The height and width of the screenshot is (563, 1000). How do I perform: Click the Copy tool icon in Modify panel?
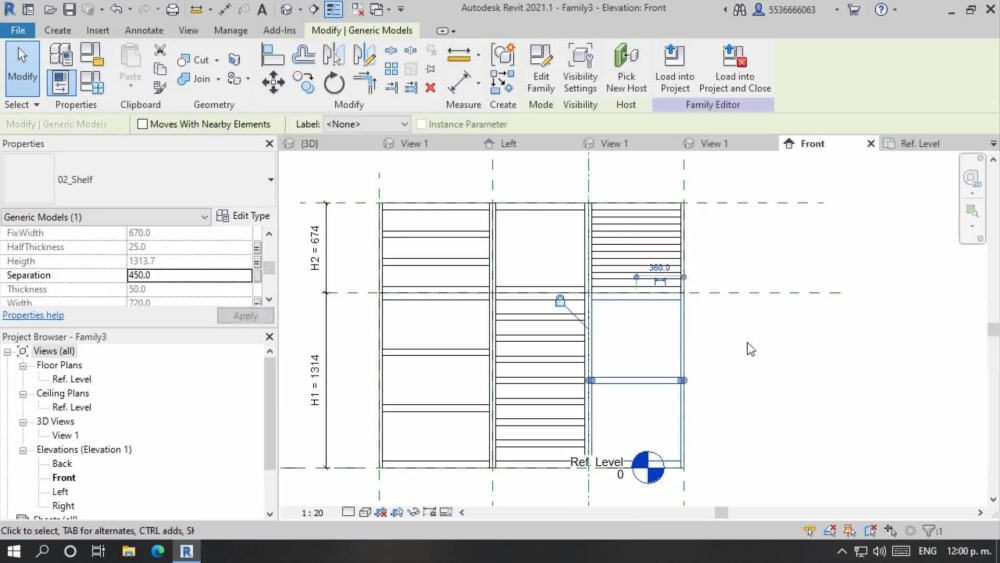coord(304,83)
